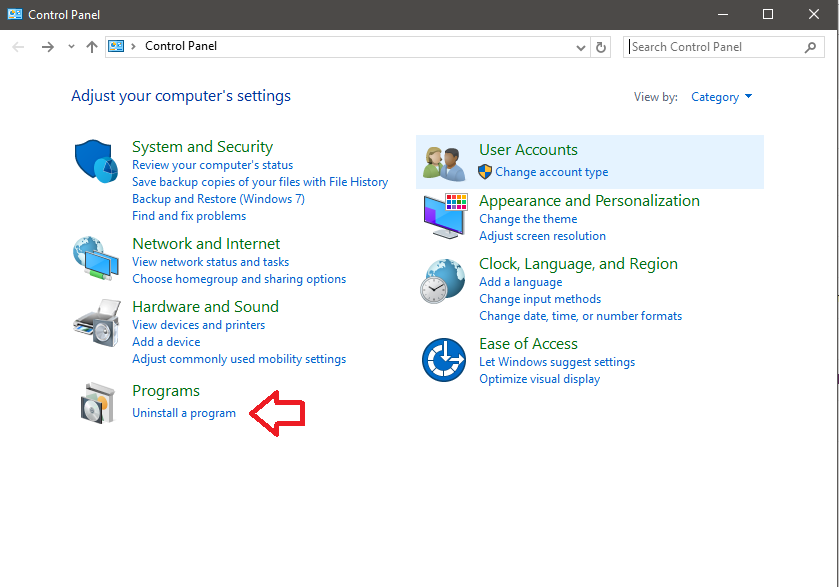Refresh the Control Panel view

(601, 47)
